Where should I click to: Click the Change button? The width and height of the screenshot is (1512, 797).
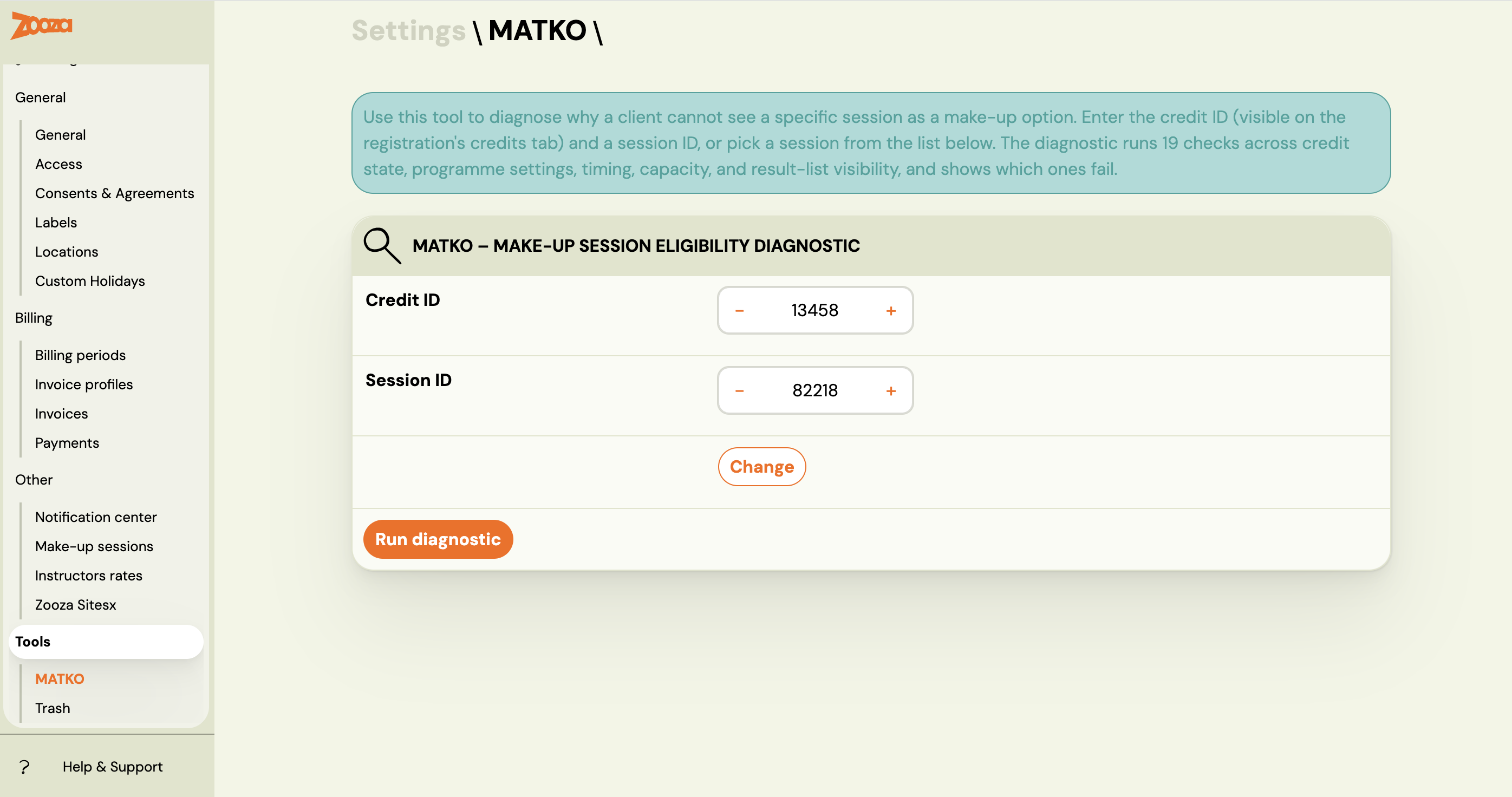pyautogui.click(x=761, y=467)
